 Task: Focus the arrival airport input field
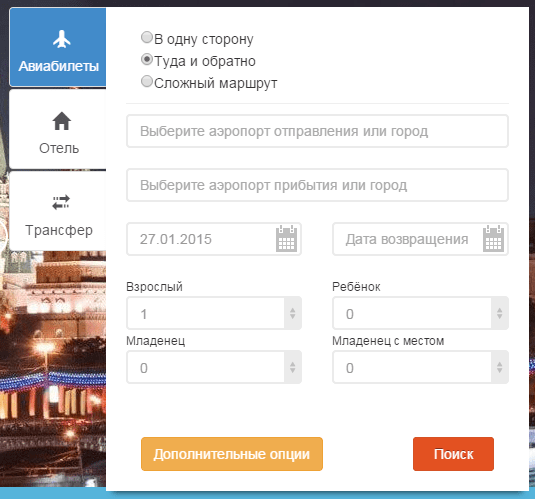point(317,185)
